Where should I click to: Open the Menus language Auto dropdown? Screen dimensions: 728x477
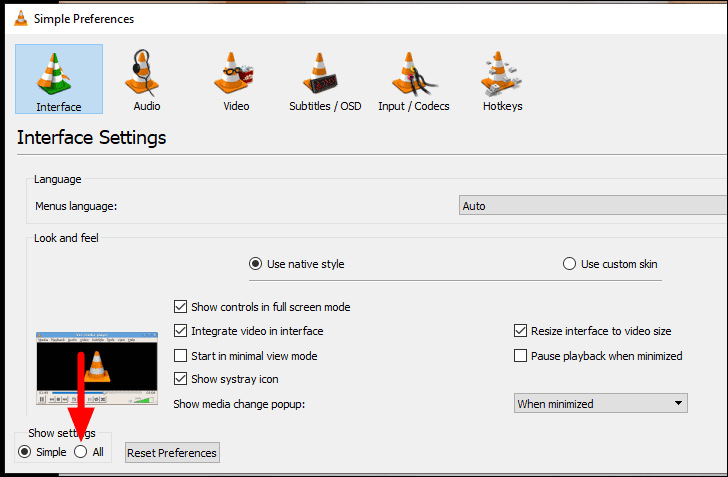point(593,205)
